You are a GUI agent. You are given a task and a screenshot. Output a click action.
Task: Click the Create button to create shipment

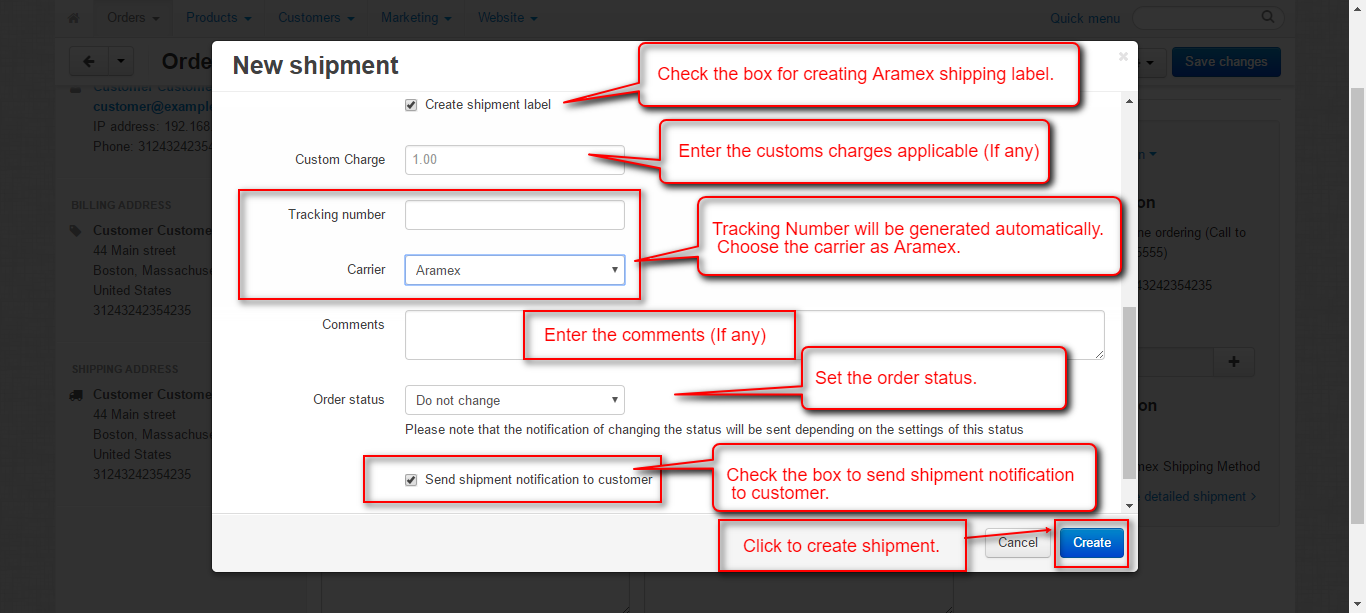pyautogui.click(x=1092, y=543)
